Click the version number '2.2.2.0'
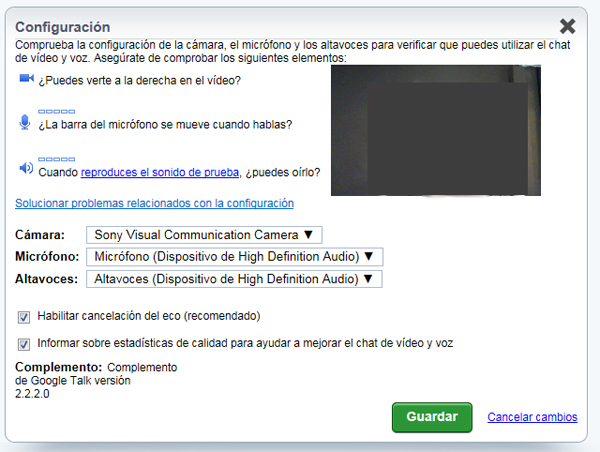The height and width of the screenshot is (452, 600). click(32, 394)
